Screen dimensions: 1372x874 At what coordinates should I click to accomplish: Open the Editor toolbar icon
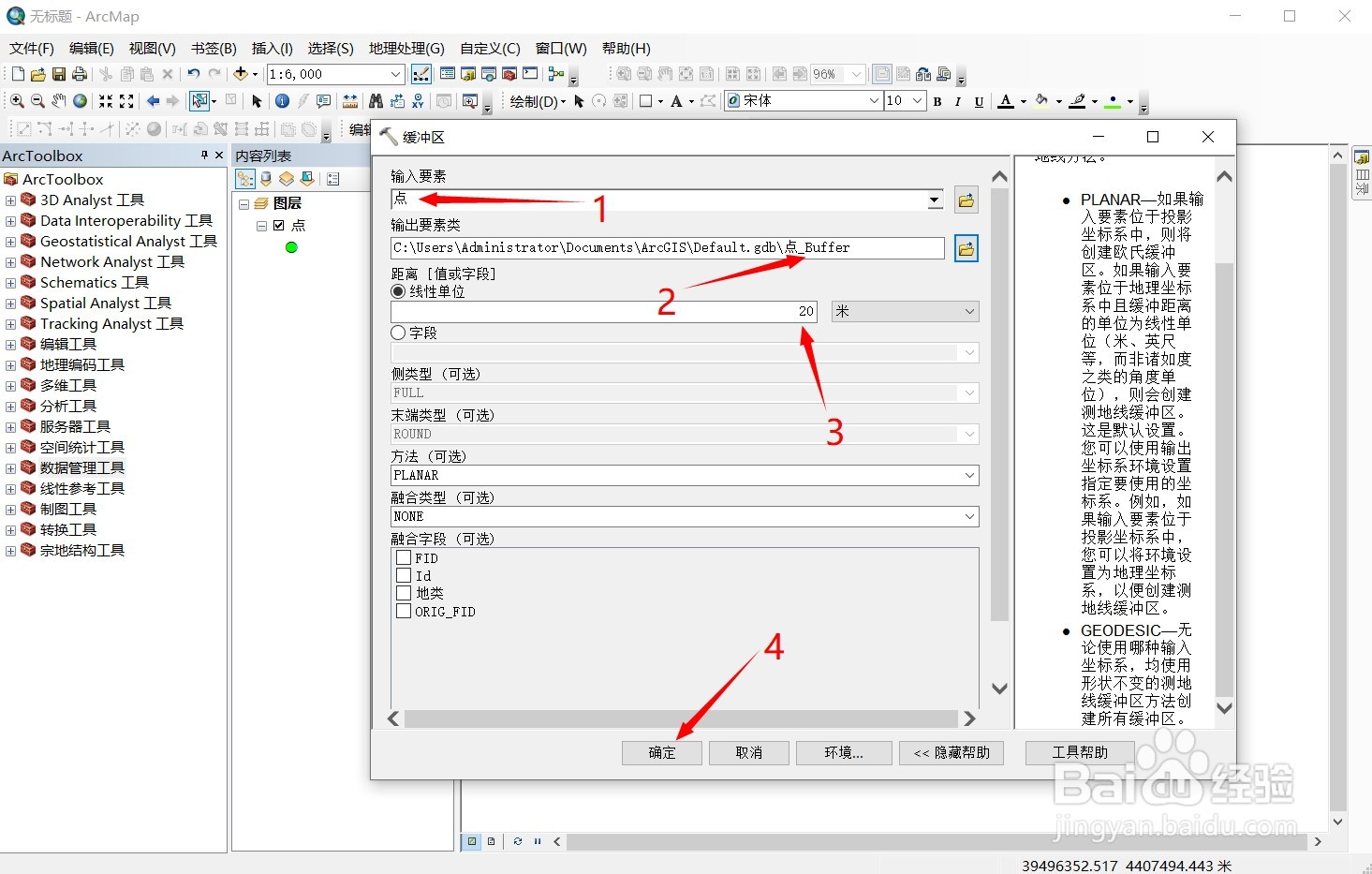[x=420, y=74]
